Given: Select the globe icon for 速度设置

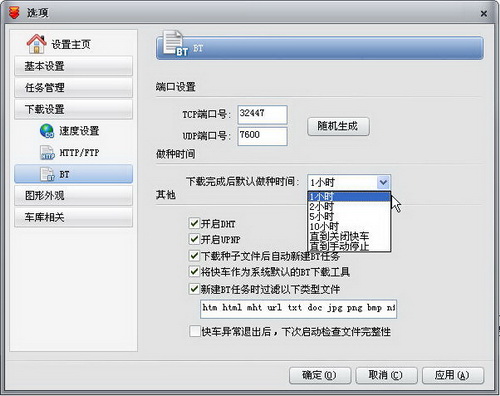Looking at the screenshot, I should coord(47,131).
